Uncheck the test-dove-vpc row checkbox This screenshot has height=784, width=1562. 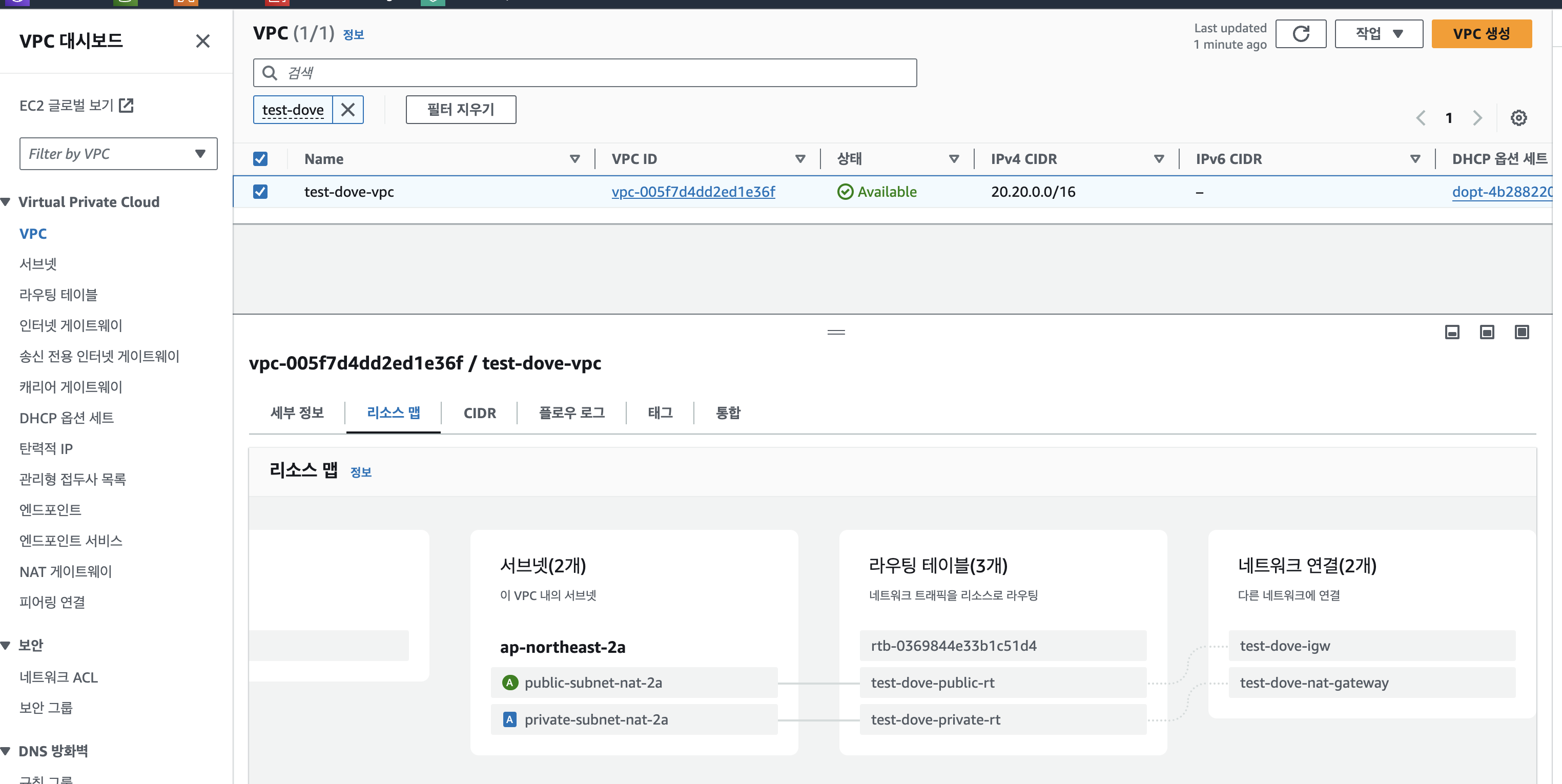tap(260, 192)
